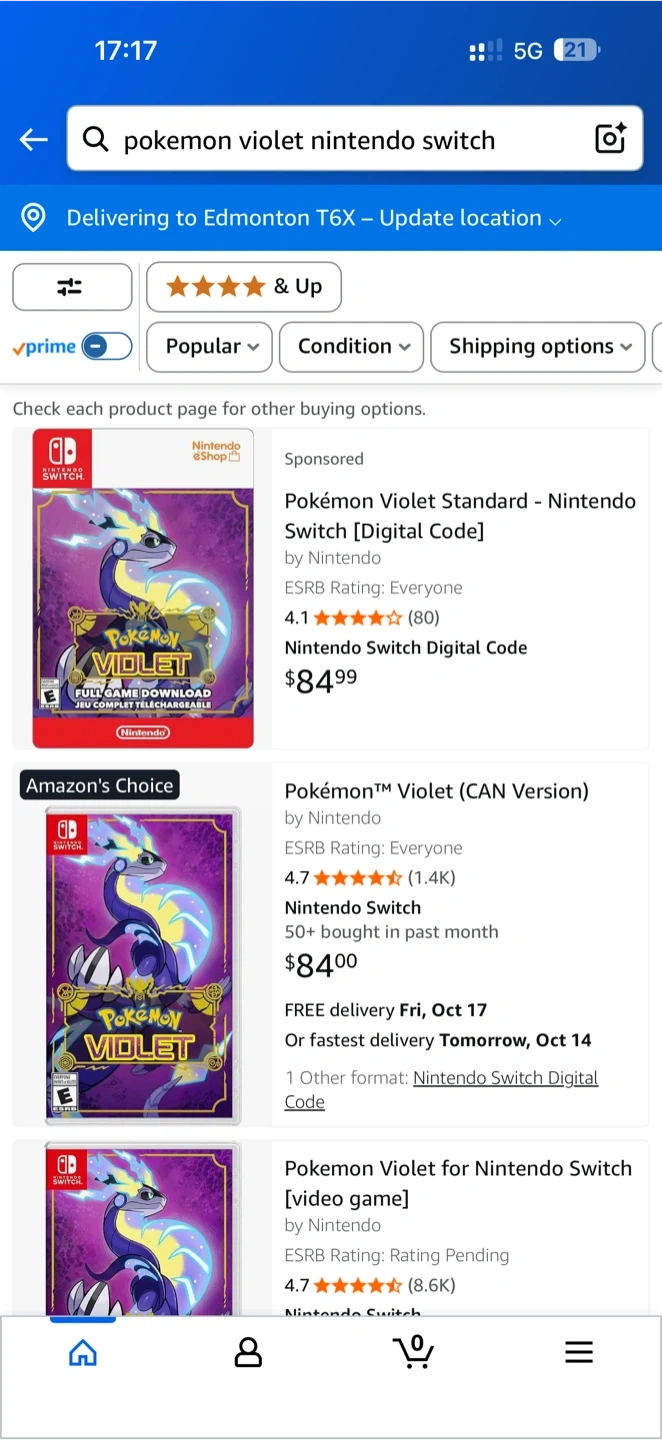Expand the Popular dropdown
The image size is (662, 1440).
[211, 346]
